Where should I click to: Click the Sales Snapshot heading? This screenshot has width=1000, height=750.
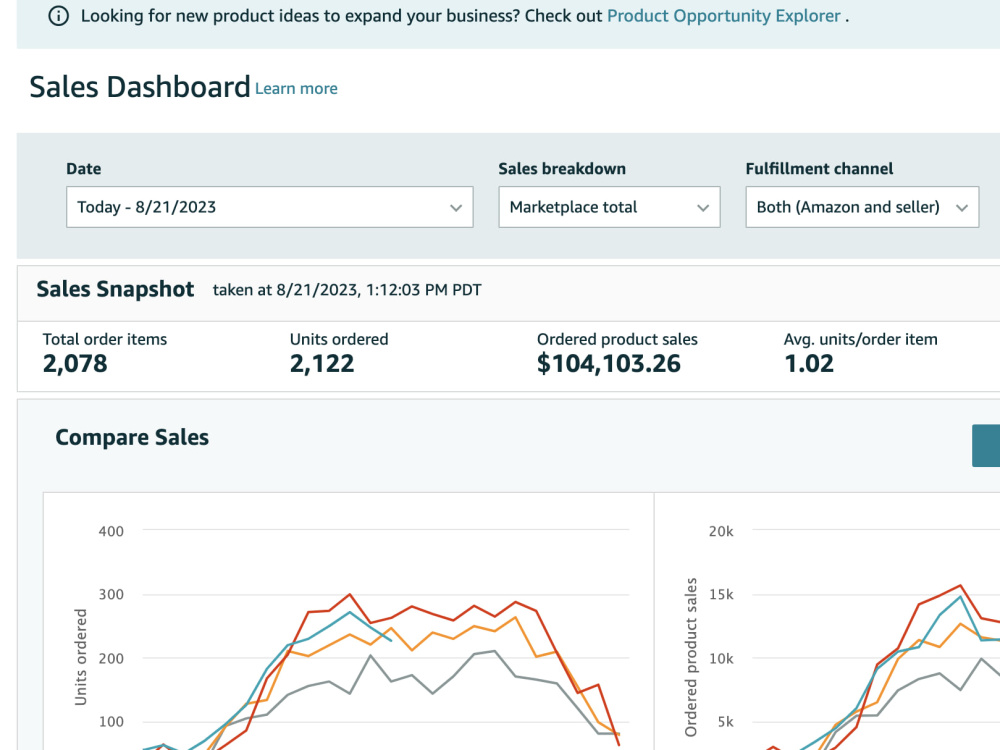click(115, 289)
